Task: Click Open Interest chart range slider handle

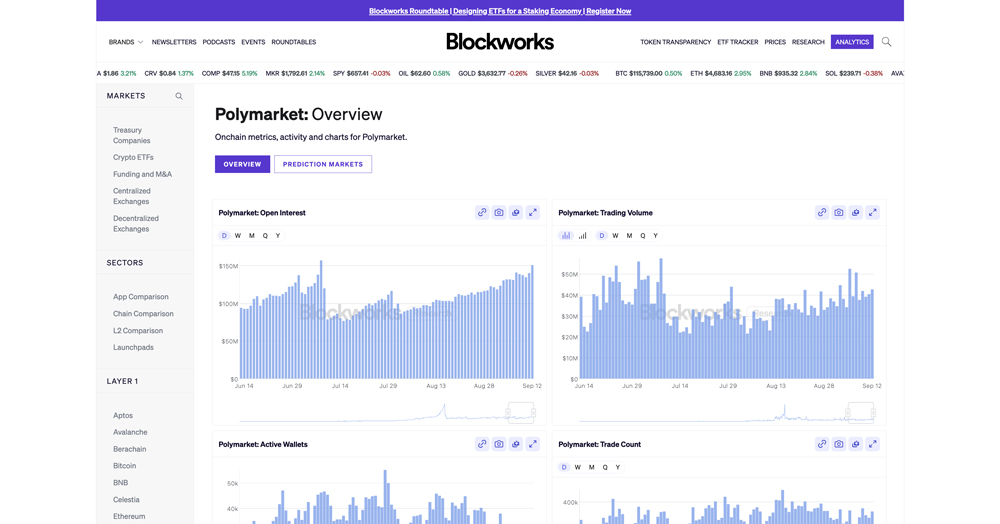Action: [x=509, y=411]
